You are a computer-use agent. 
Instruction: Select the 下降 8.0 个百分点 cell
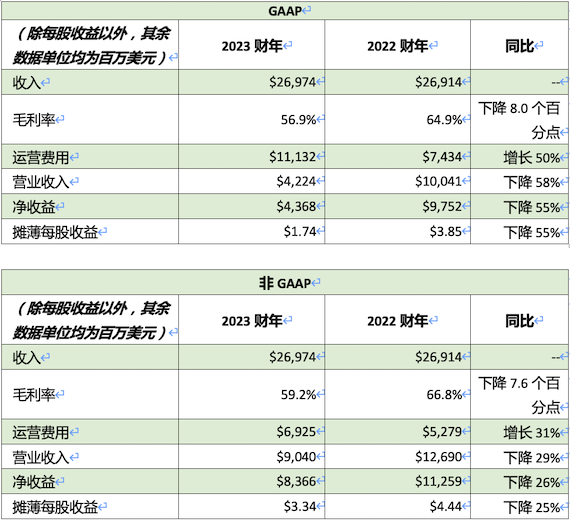pyautogui.click(x=519, y=120)
